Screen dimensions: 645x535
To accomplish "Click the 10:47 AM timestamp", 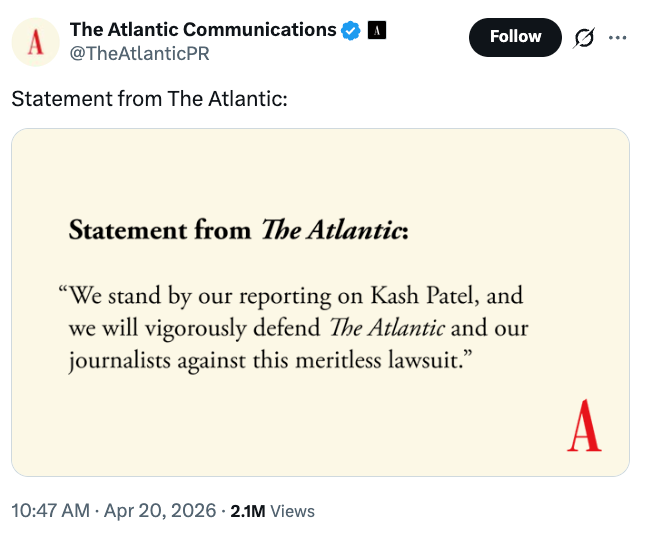I will 48,511.
